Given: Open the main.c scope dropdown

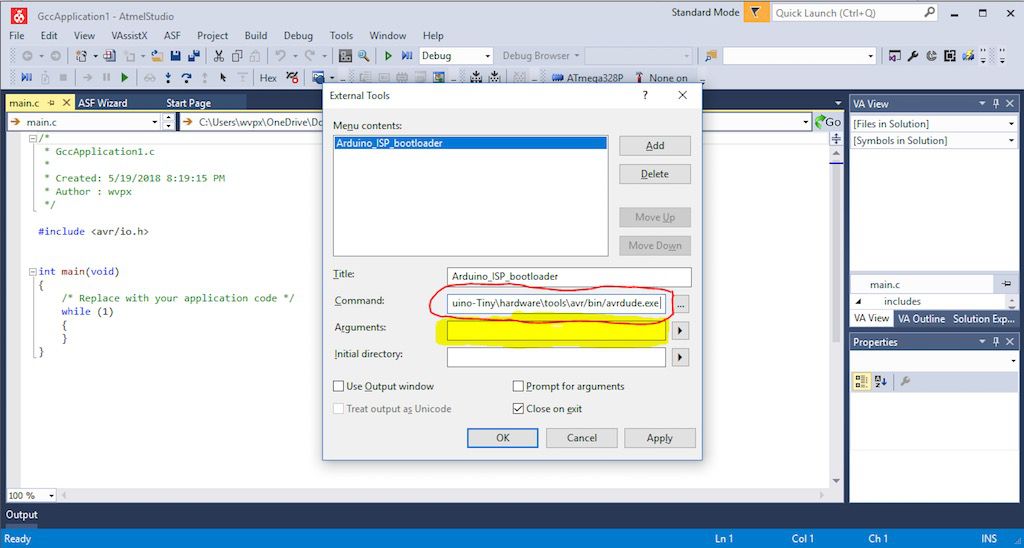Looking at the screenshot, I should point(155,122).
